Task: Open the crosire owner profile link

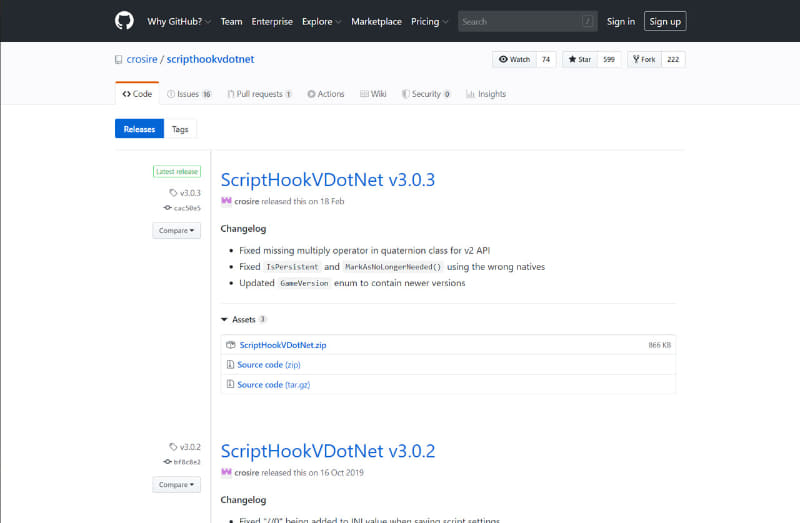Action: pos(142,59)
